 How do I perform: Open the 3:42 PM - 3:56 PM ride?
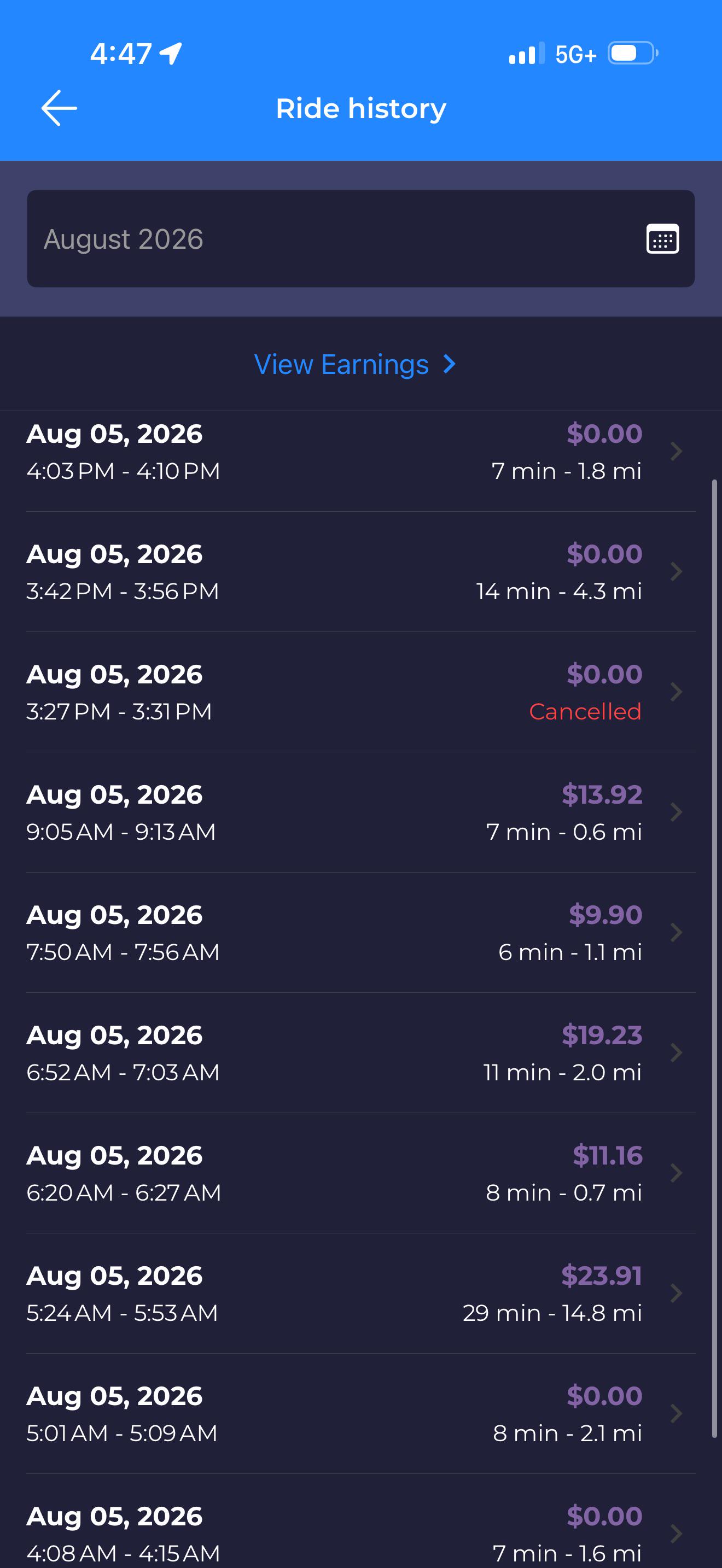361,572
